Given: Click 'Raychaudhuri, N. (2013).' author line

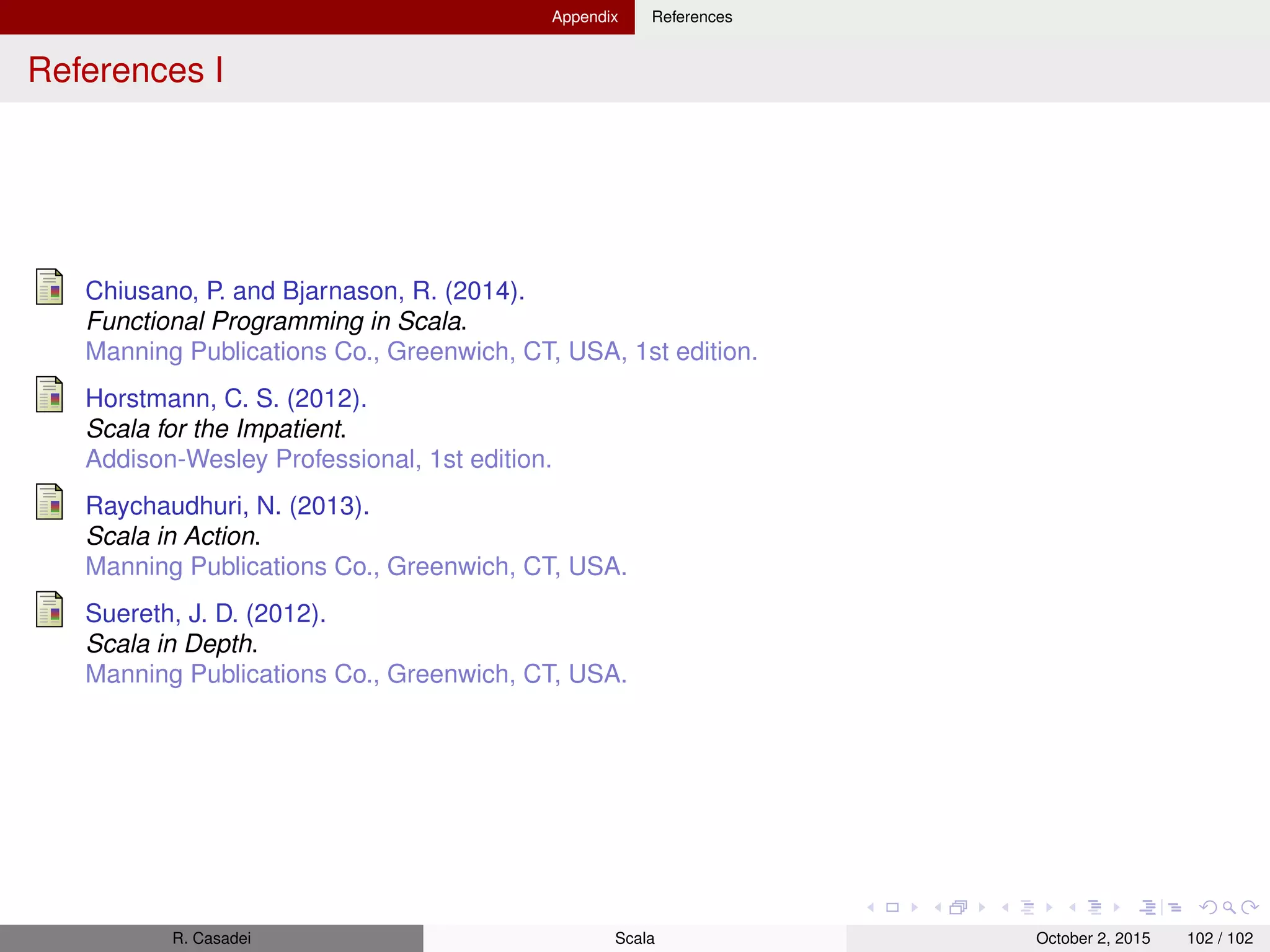Looking at the screenshot, I should [228, 506].
